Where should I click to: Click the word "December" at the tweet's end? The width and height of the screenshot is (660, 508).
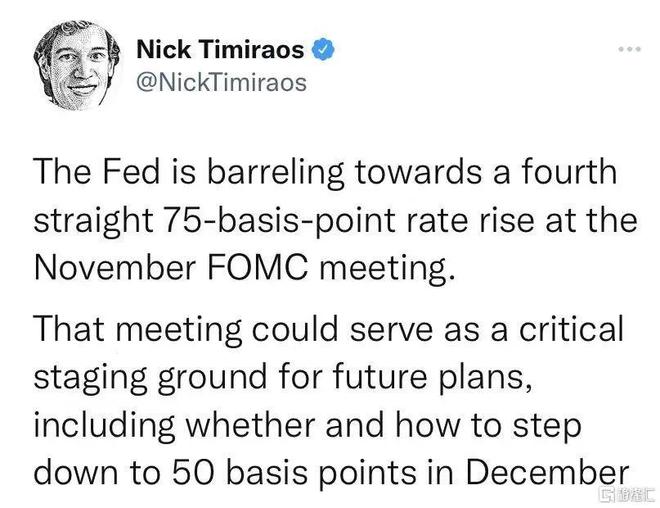(x=547, y=472)
